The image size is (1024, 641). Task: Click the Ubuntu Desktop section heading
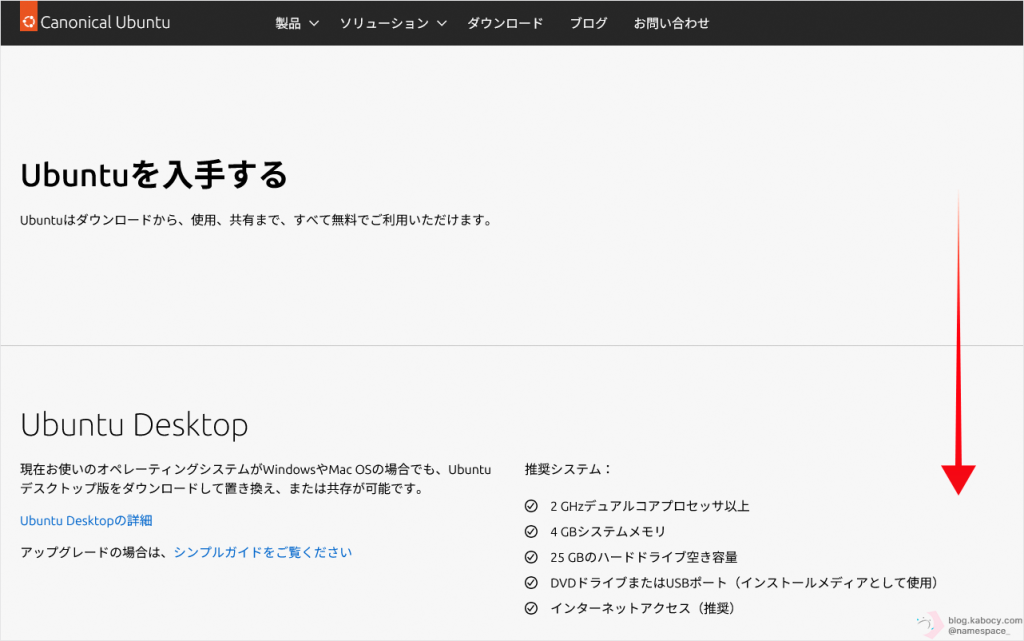pos(134,425)
